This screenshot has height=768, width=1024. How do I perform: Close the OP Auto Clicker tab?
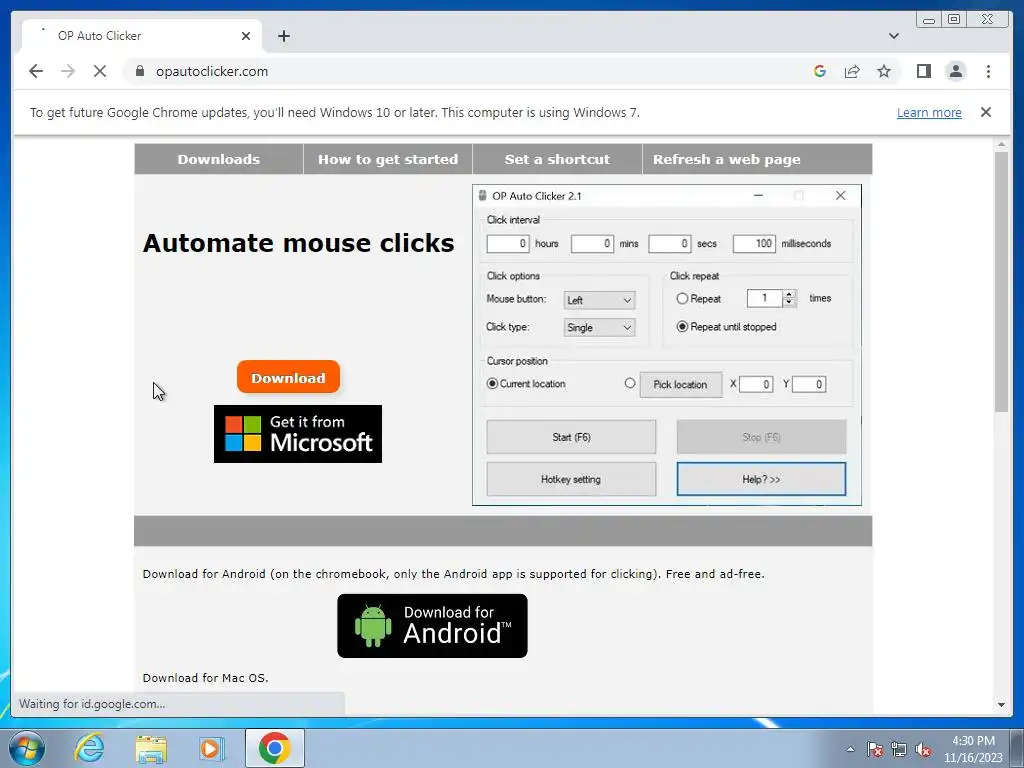coord(246,36)
